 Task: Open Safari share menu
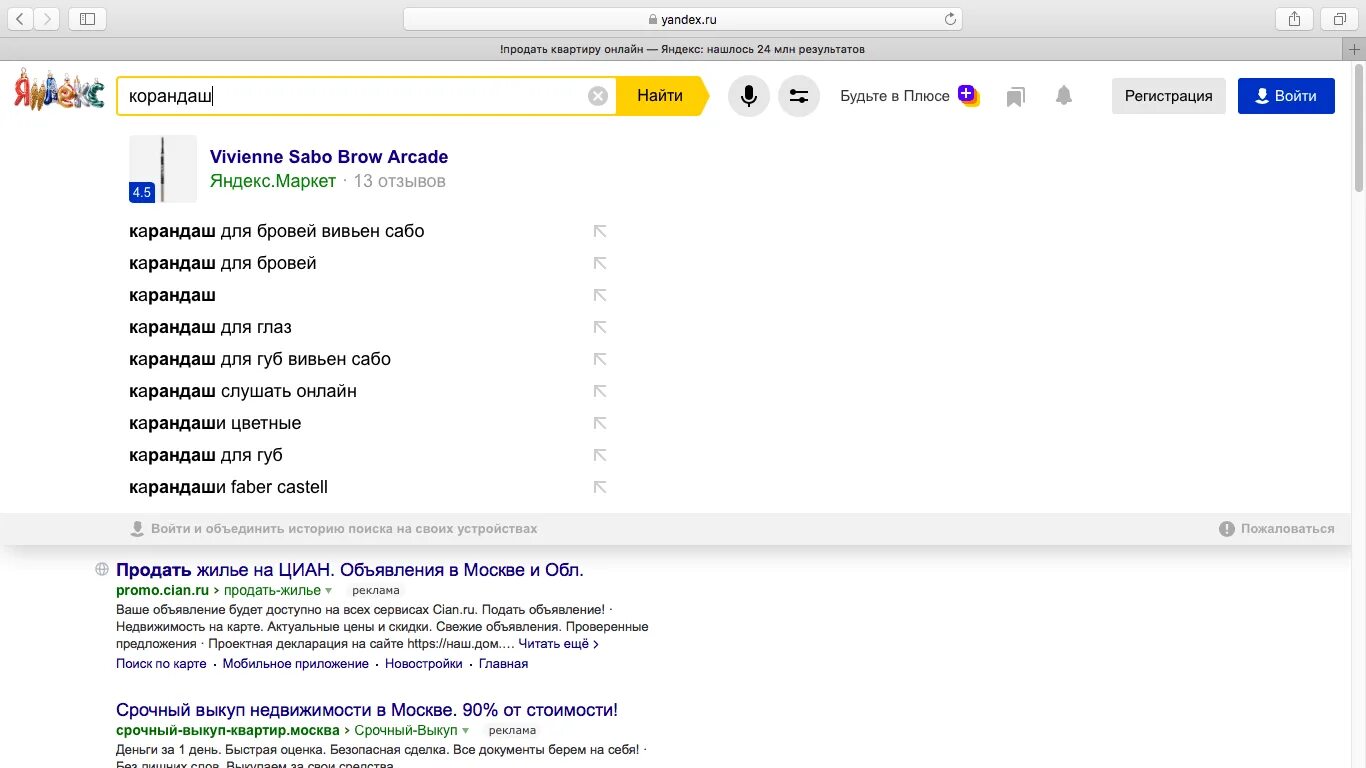(1294, 19)
